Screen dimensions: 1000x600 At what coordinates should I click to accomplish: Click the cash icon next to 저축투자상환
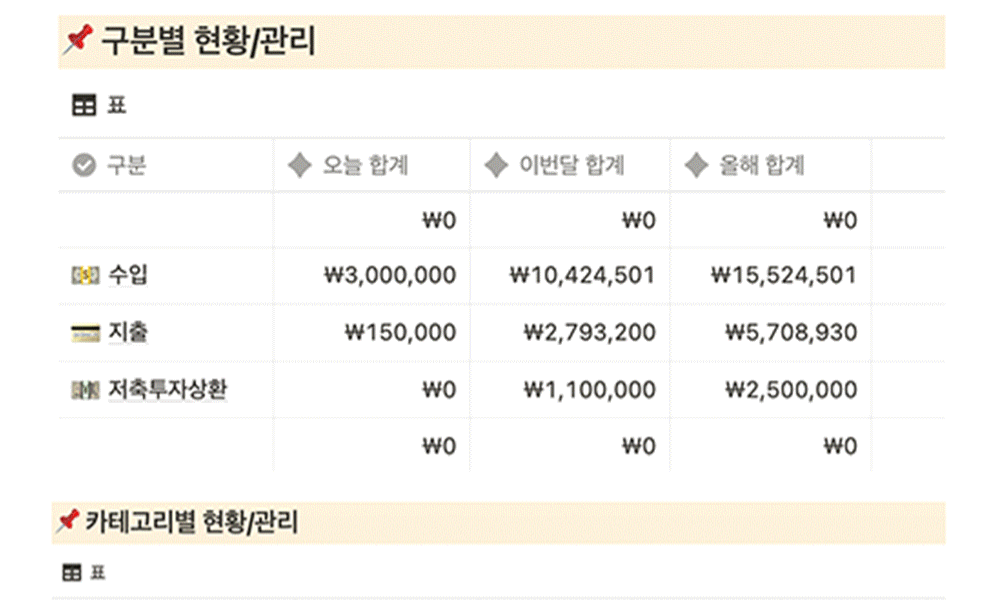85,390
